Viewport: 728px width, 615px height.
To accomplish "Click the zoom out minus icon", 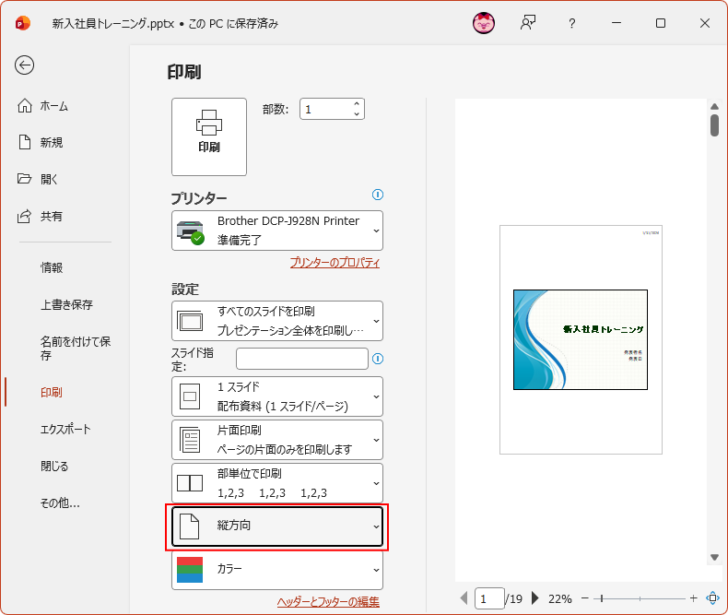I will pos(585,598).
